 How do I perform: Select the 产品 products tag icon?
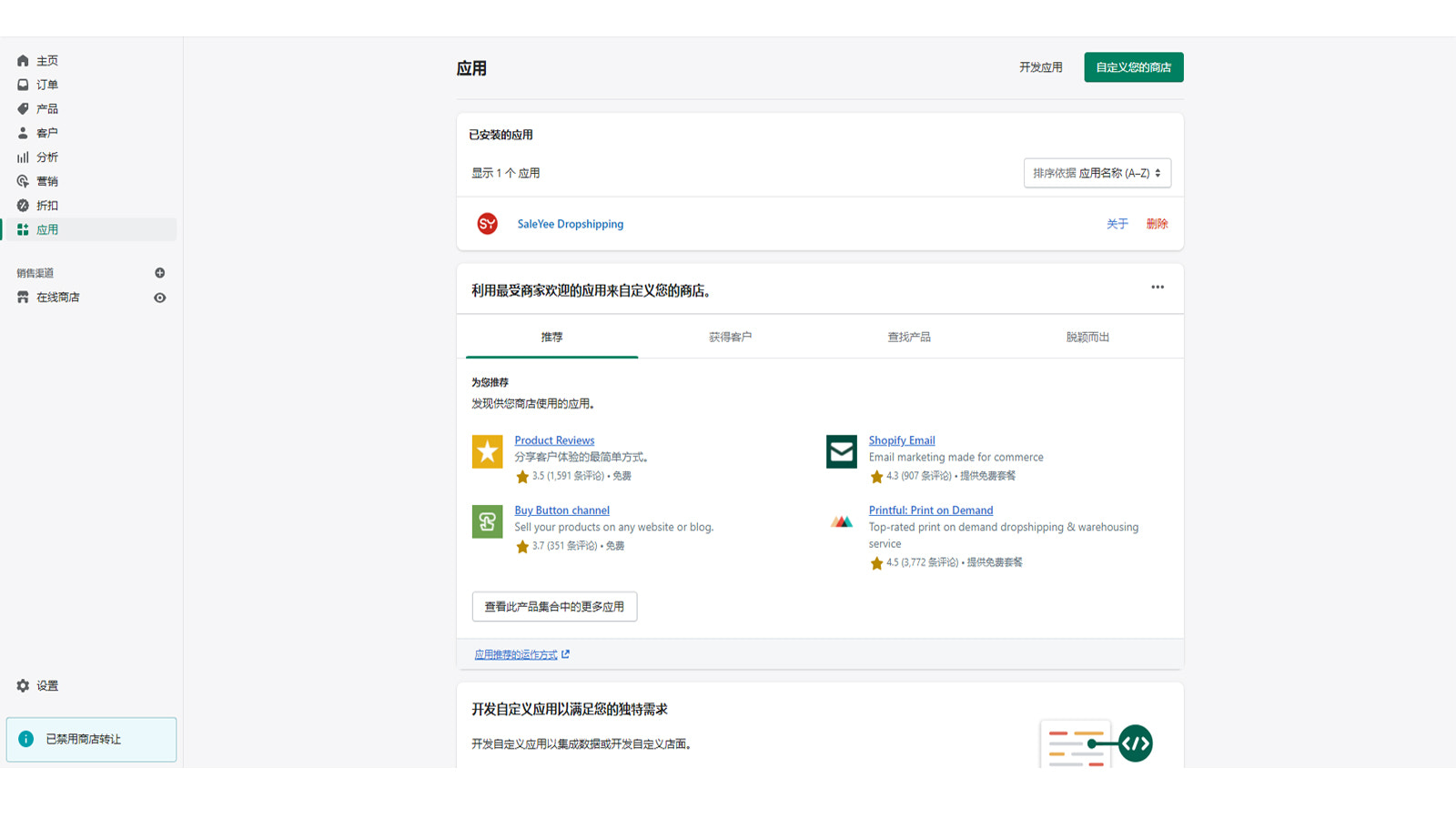pyautogui.click(x=23, y=109)
